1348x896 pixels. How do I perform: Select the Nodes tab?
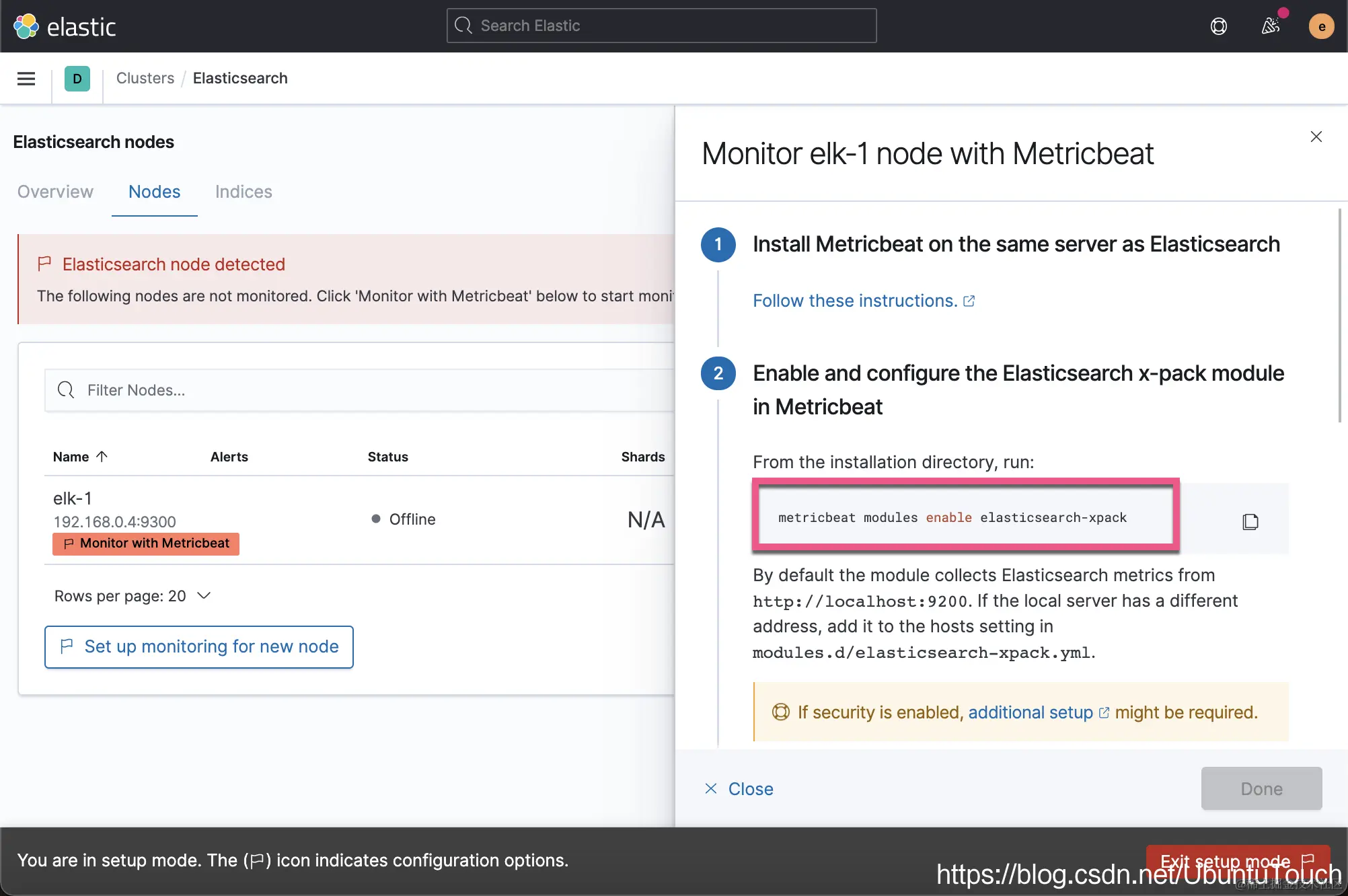pyautogui.click(x=154, y=192)
